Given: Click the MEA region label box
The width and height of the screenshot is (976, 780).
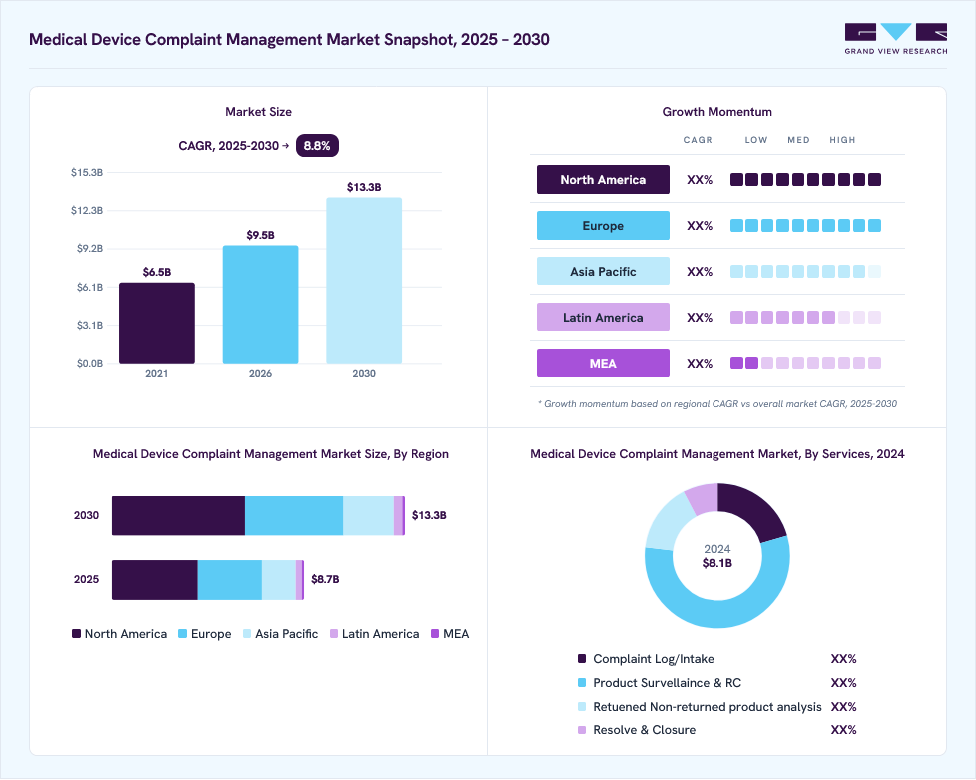Looking at the screenshot, I should tap(603, 364).
